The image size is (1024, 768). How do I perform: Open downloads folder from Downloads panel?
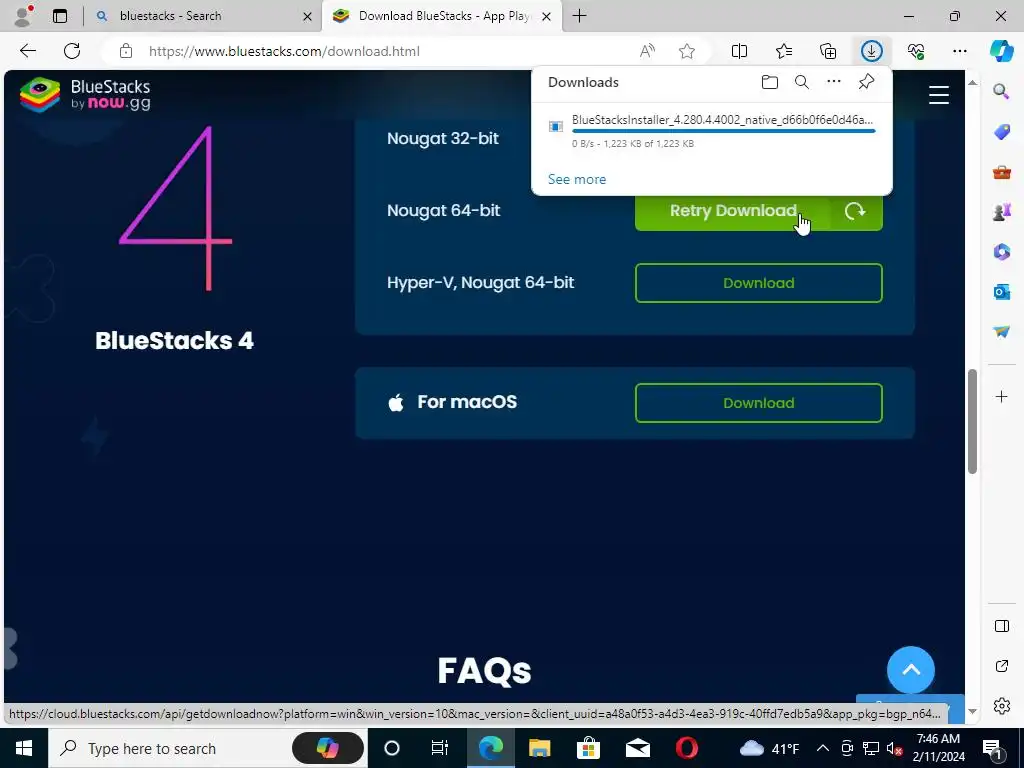(x=770, y=82)
